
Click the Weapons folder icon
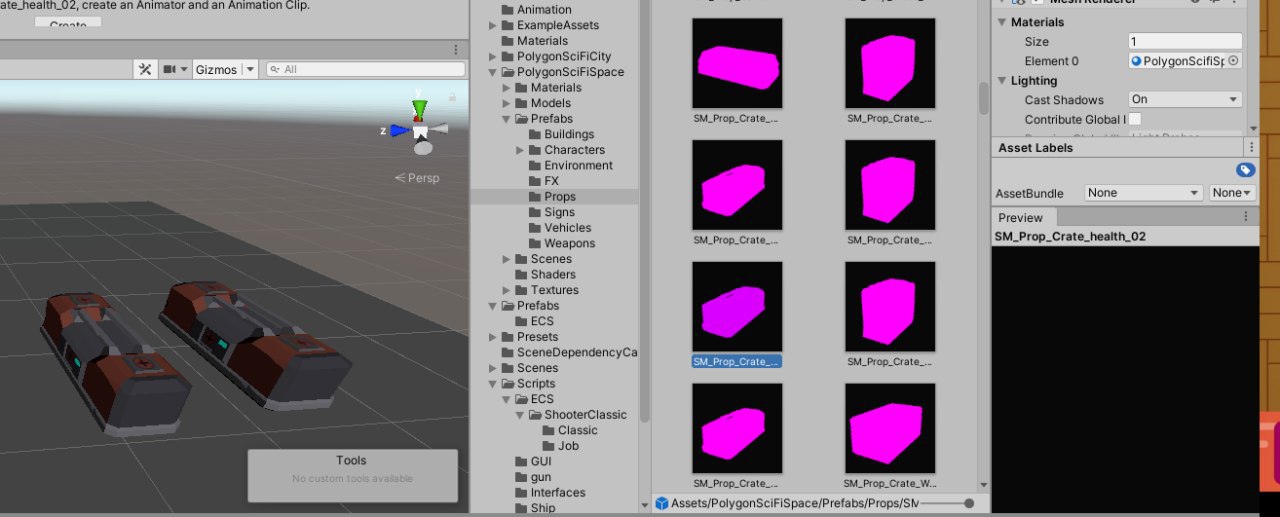click(535, 243)
